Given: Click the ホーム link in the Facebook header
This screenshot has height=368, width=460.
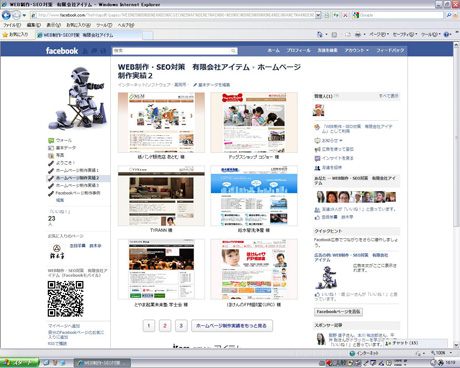Looking at the screenshot, I should point(274,50).
